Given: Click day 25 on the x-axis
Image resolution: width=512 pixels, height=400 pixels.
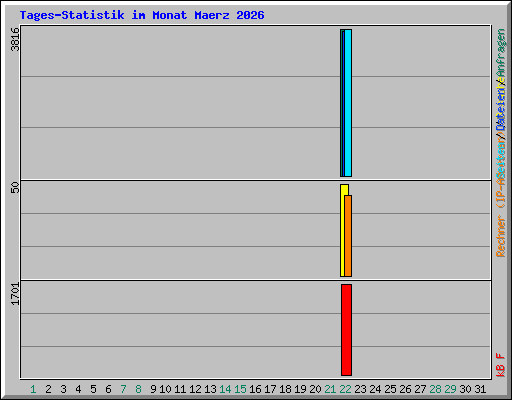Looking at the screenshot, I should coord(390,389).
